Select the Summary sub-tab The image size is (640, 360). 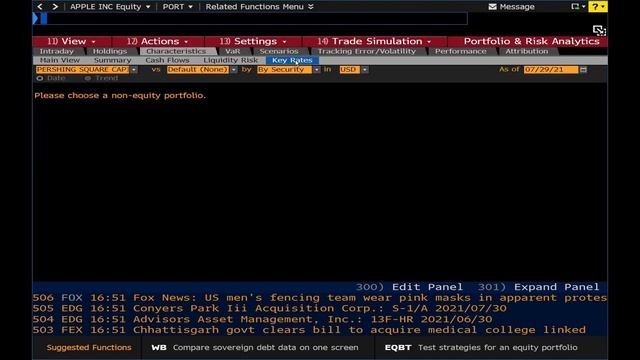coord(112,60)
